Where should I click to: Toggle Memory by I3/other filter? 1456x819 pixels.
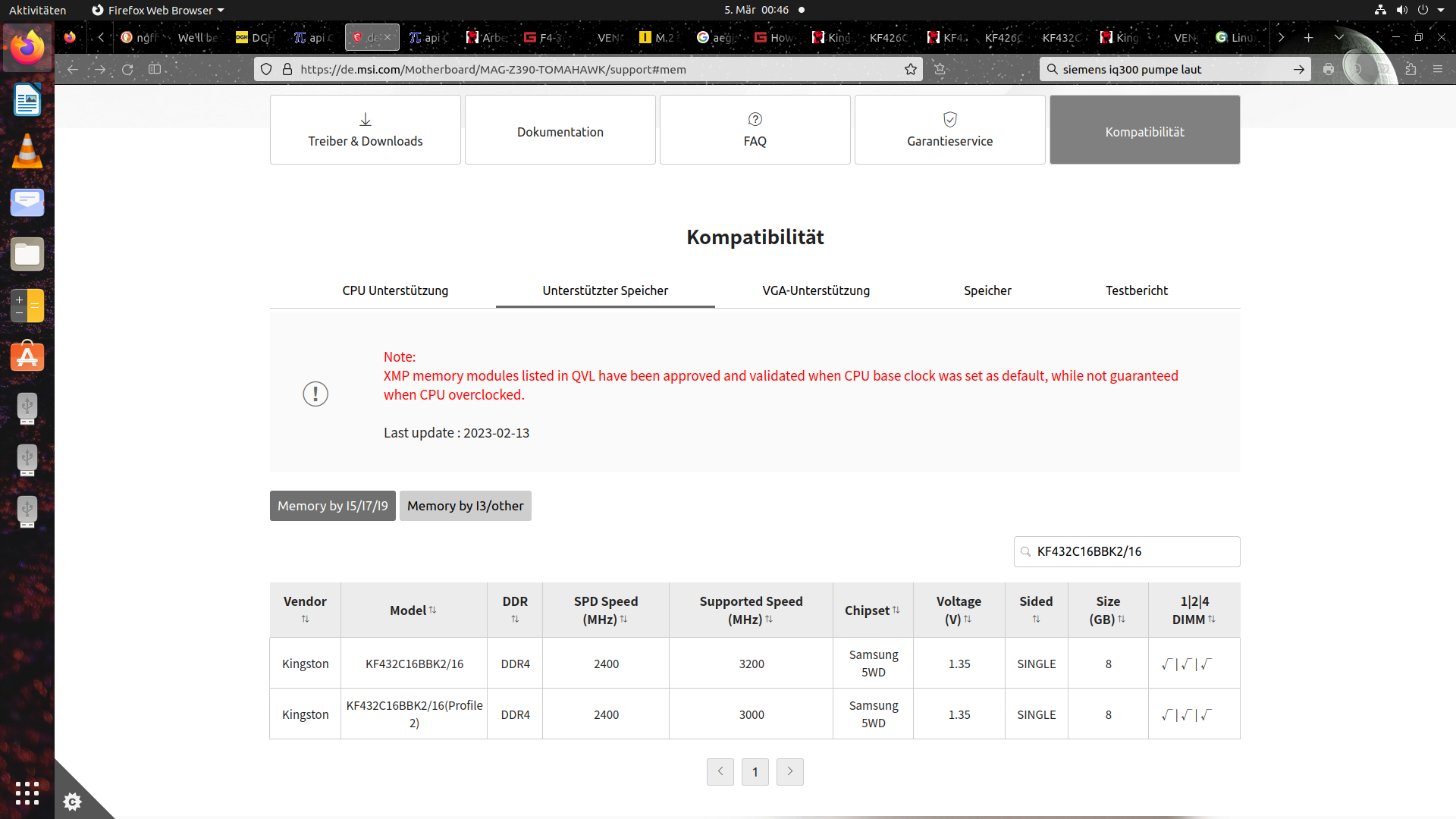pyautogui.click(x=465, y=506)
